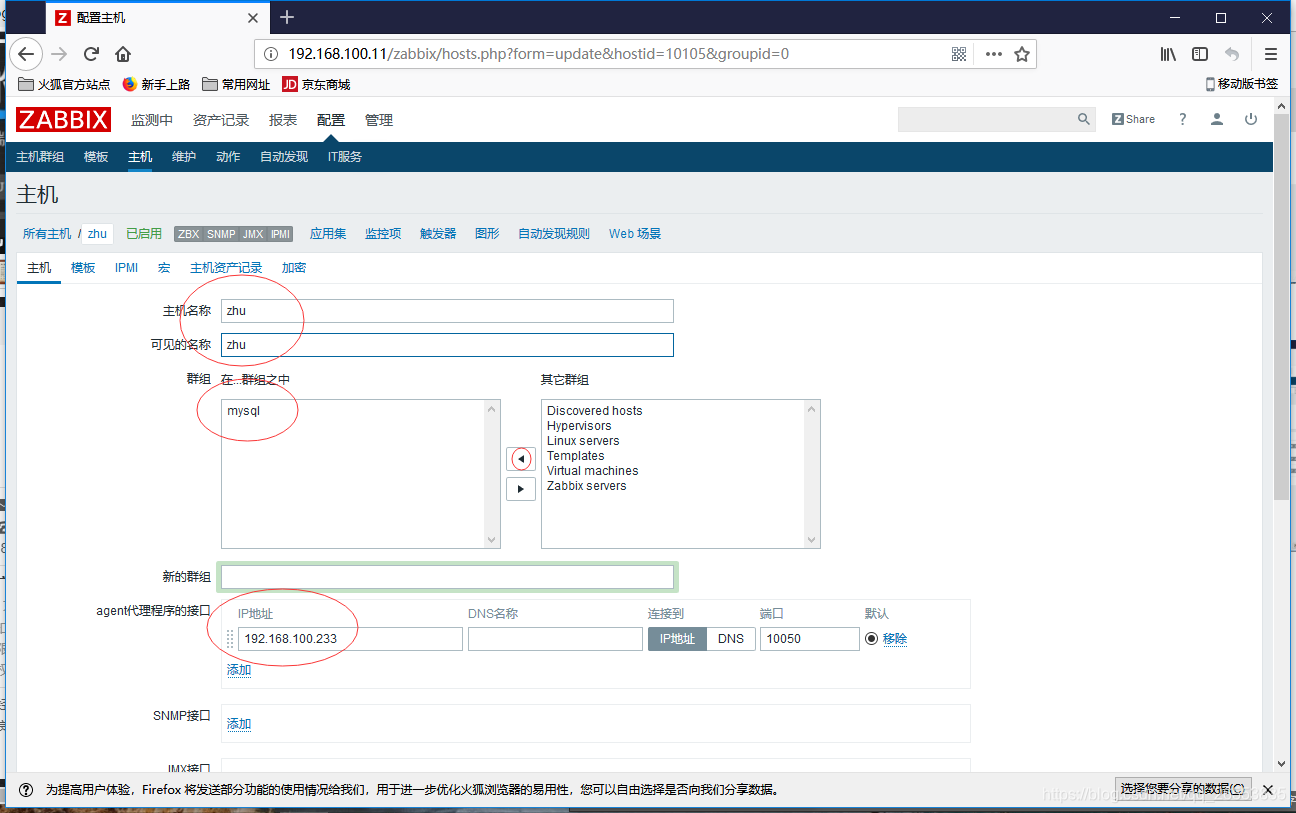Click the agent IP地址 input field
Screen dimensions: 1296x813
tap(350, 639)
